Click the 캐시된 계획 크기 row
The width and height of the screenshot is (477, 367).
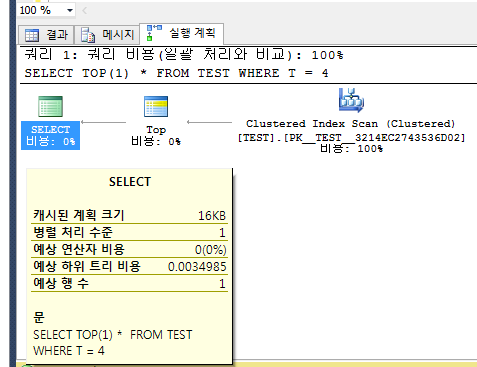(x=129, y=215)
